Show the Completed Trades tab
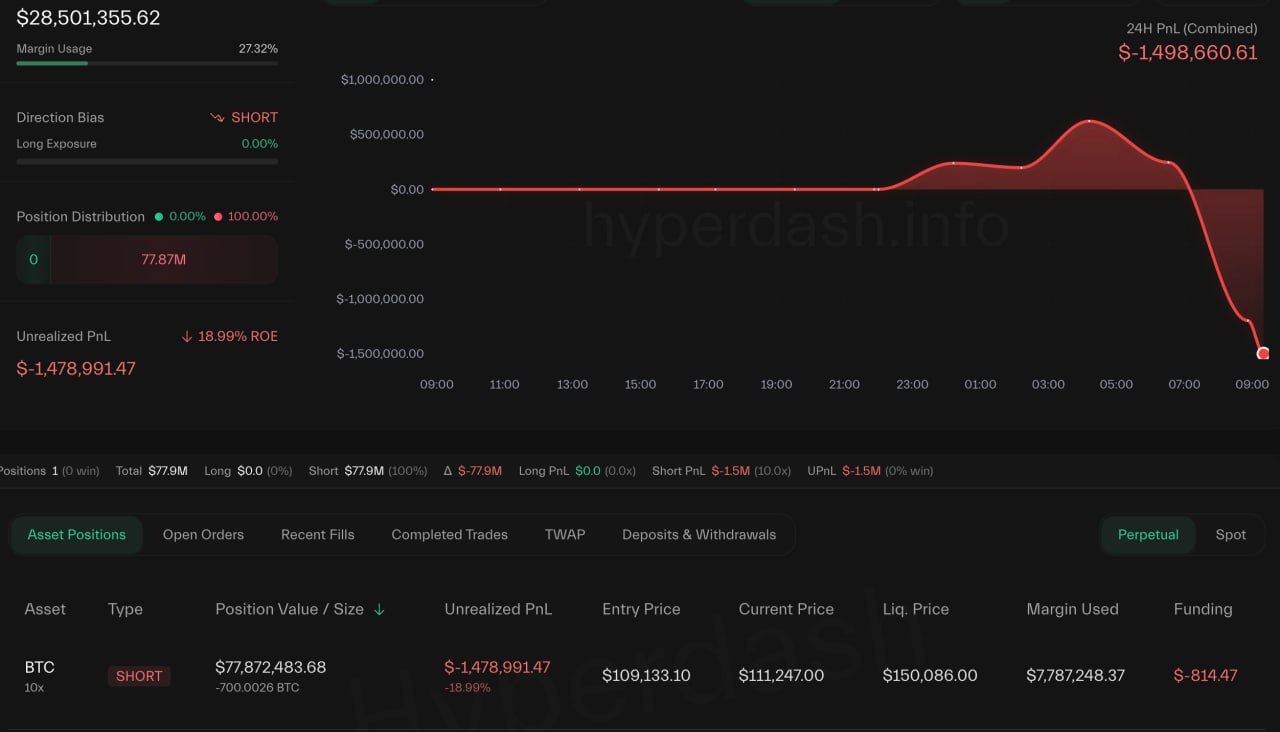 click(449, 535)
